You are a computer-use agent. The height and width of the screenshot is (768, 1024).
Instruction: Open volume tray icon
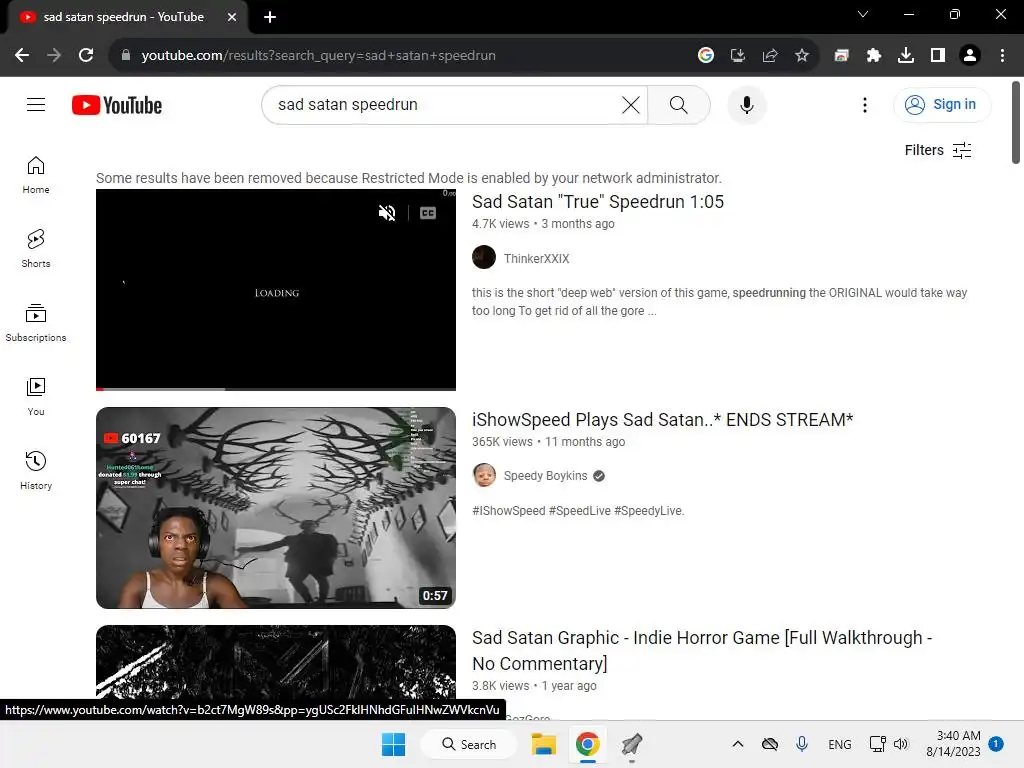coord(901,744)
